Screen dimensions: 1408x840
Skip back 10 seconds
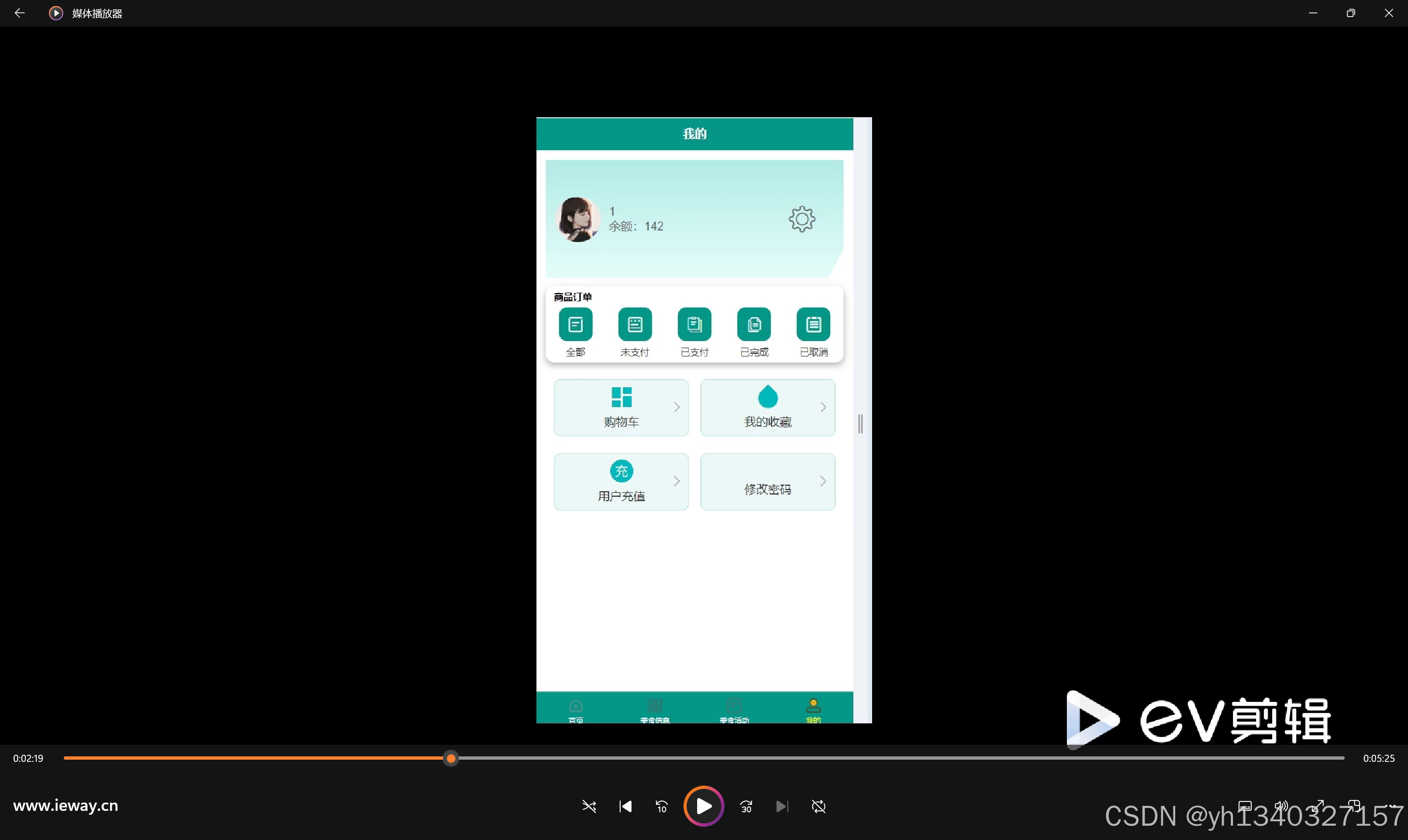(x=661, y=806)
